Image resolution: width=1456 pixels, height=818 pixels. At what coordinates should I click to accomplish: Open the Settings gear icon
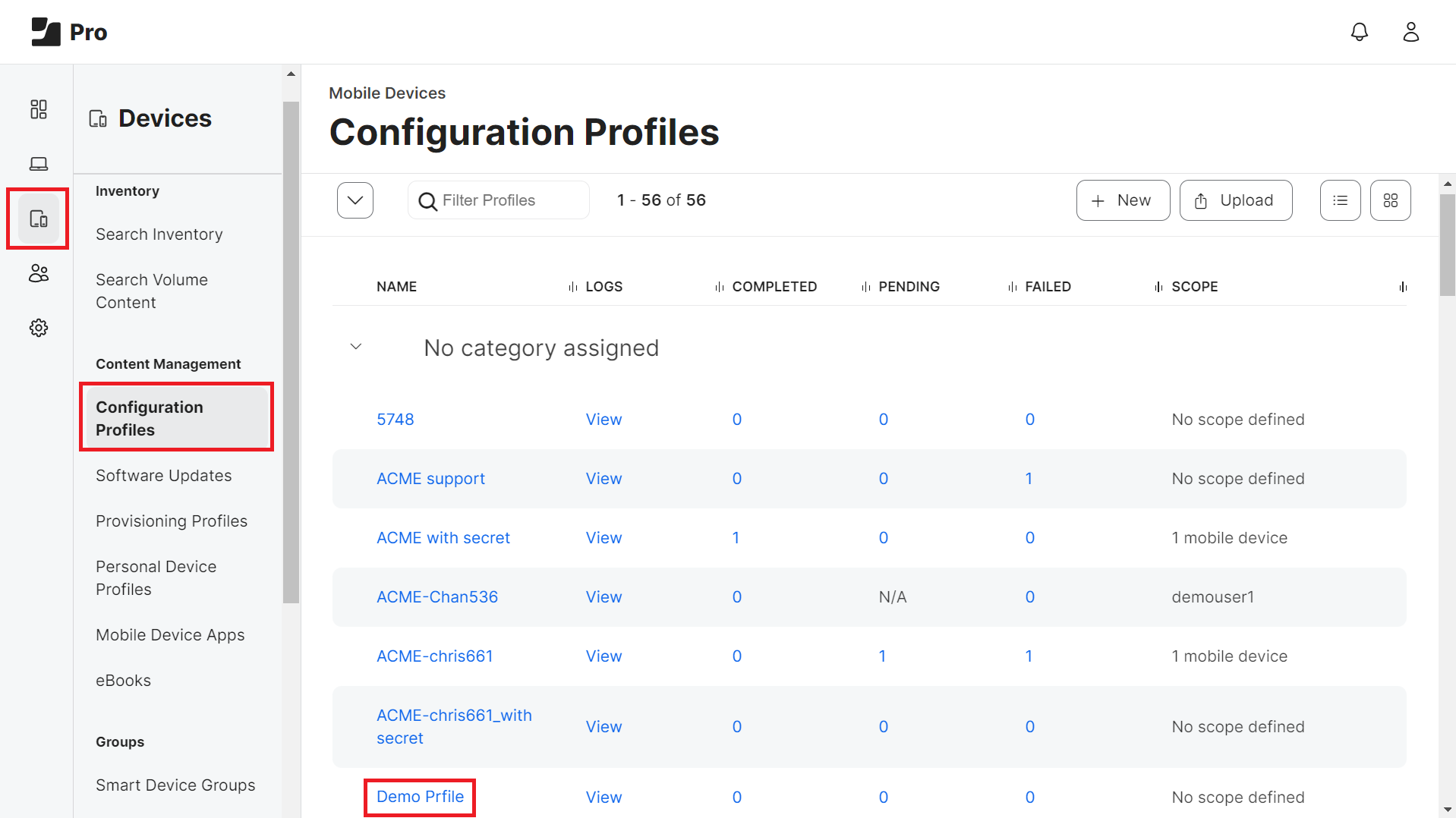click(x=39, y=328)
